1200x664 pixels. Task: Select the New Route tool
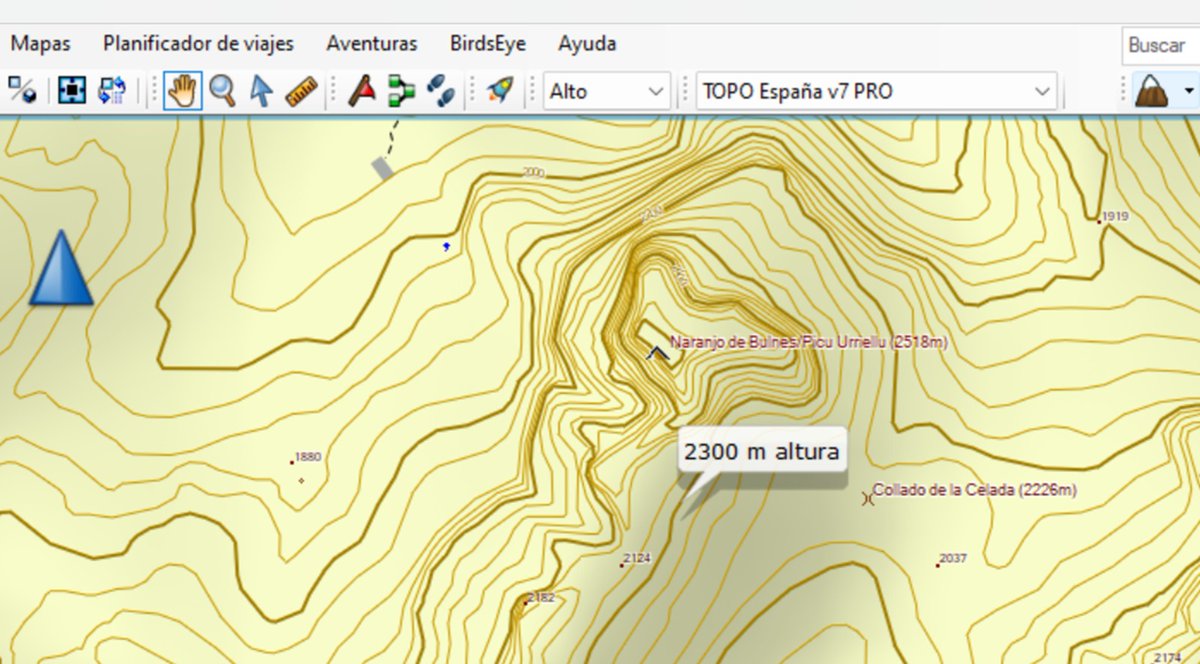pos(402,91)
